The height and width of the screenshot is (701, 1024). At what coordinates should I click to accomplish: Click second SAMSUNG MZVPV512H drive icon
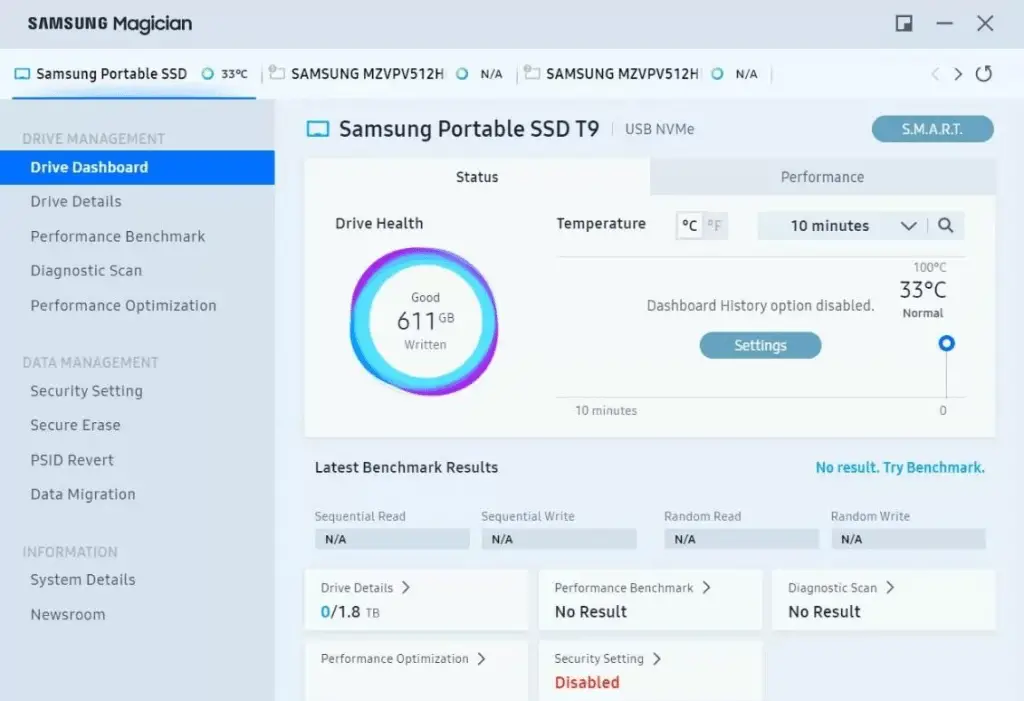pyautogui.click(x=532, y=73)
